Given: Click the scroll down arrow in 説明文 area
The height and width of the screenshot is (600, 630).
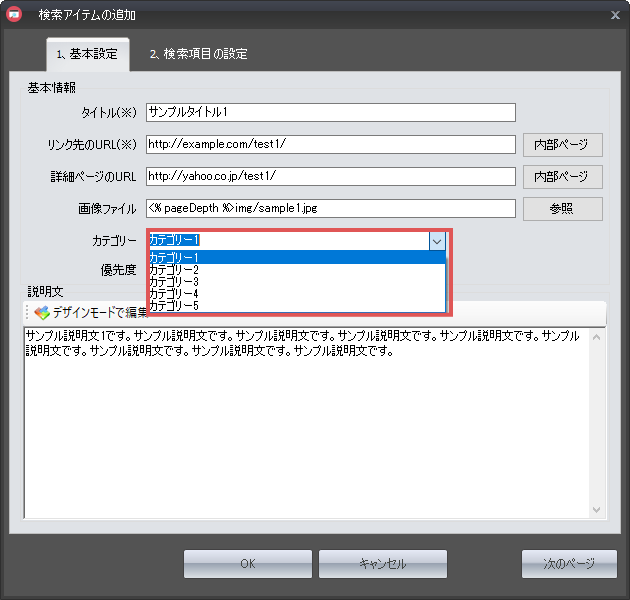Looking at the screenshot, I should tap(597, 510).
